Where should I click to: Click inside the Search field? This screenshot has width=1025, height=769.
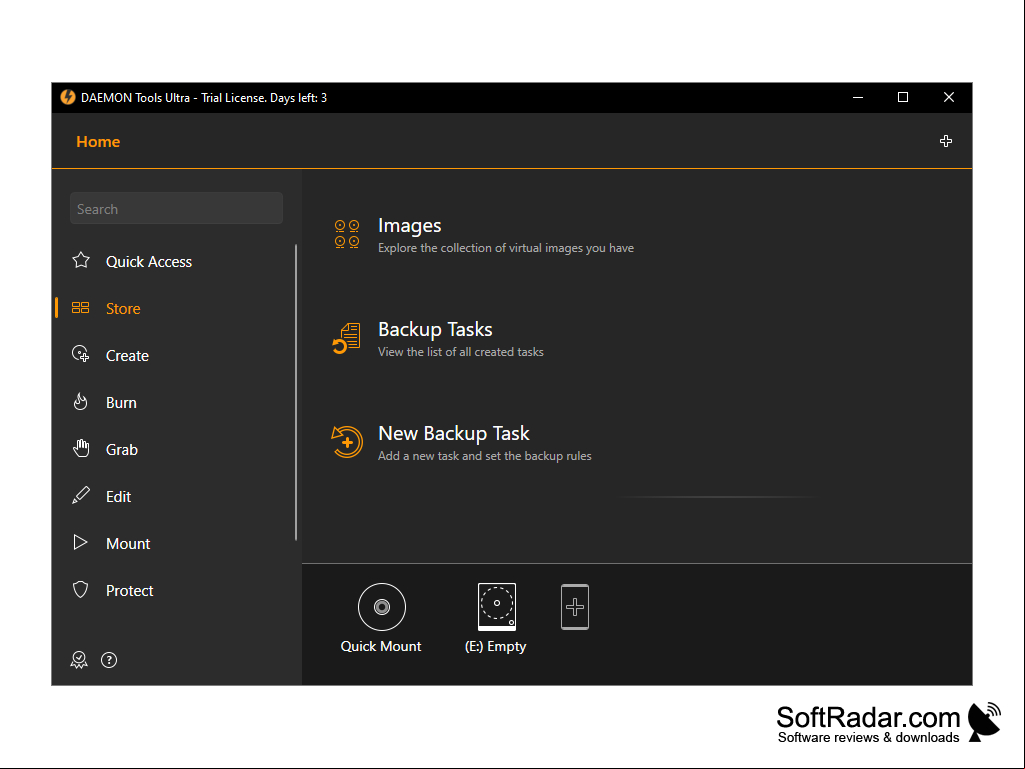tap(176, 209)
